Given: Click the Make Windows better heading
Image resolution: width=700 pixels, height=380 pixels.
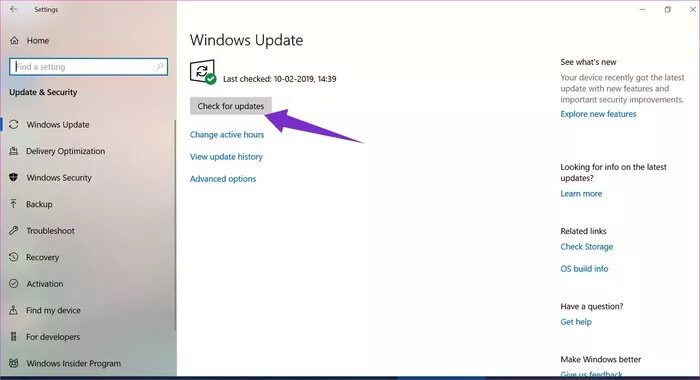Looking at the screenshot, I should click(600, 359).
